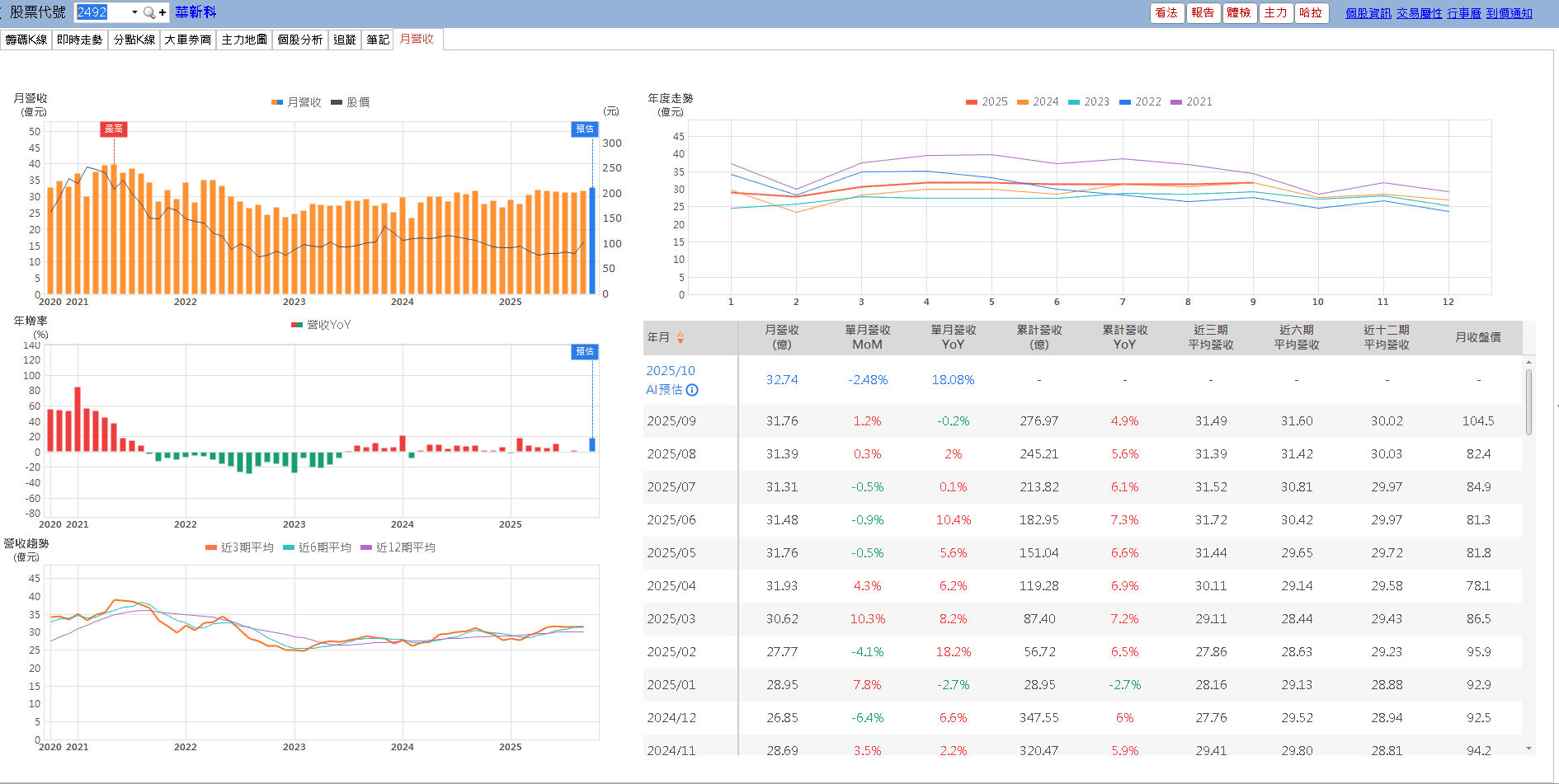Open the 個股資訊 link

click(1368, 13)
